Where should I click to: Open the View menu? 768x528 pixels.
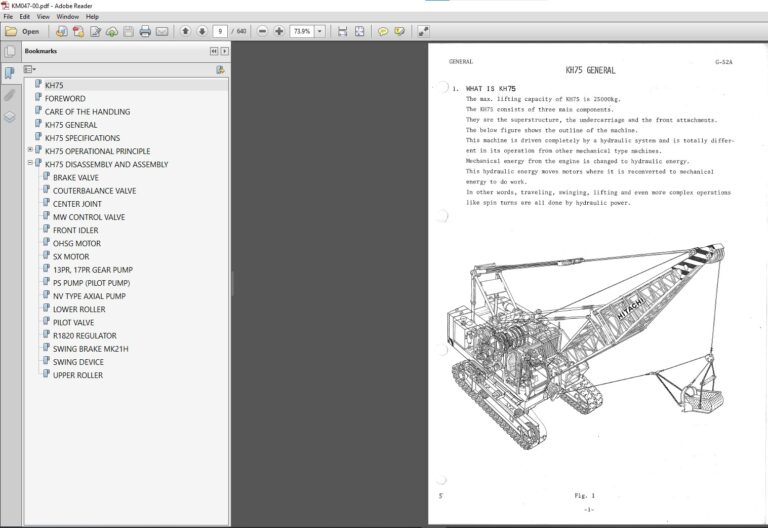pos(42,17)
